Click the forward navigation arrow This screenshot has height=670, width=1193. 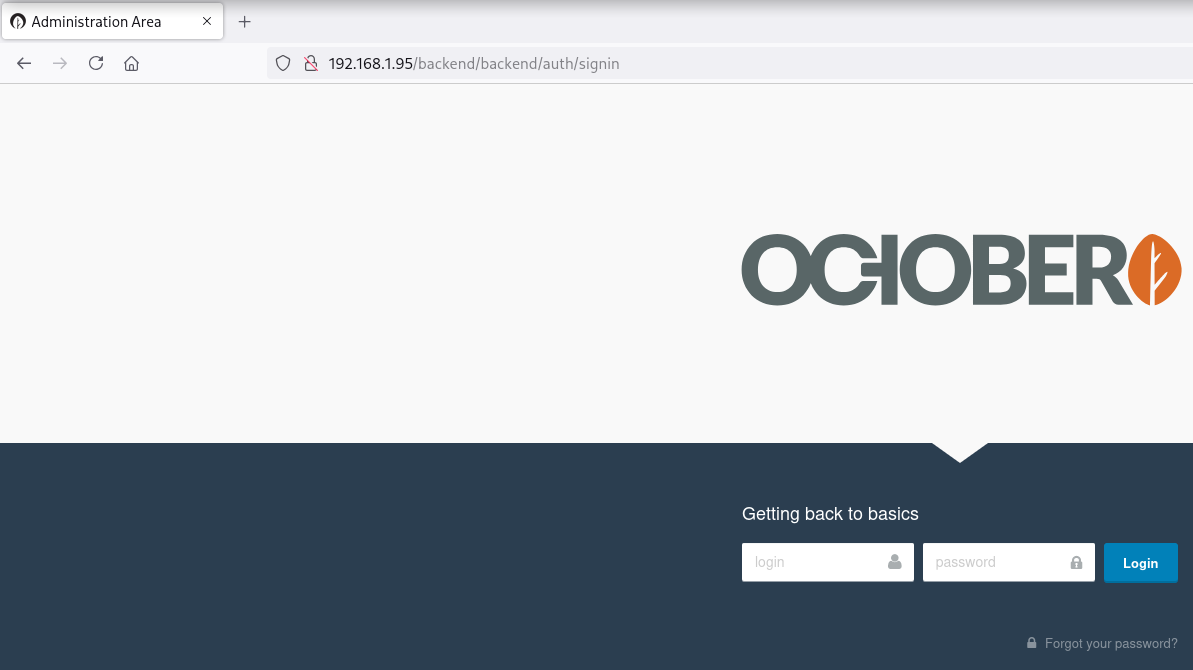click(60, 63)
